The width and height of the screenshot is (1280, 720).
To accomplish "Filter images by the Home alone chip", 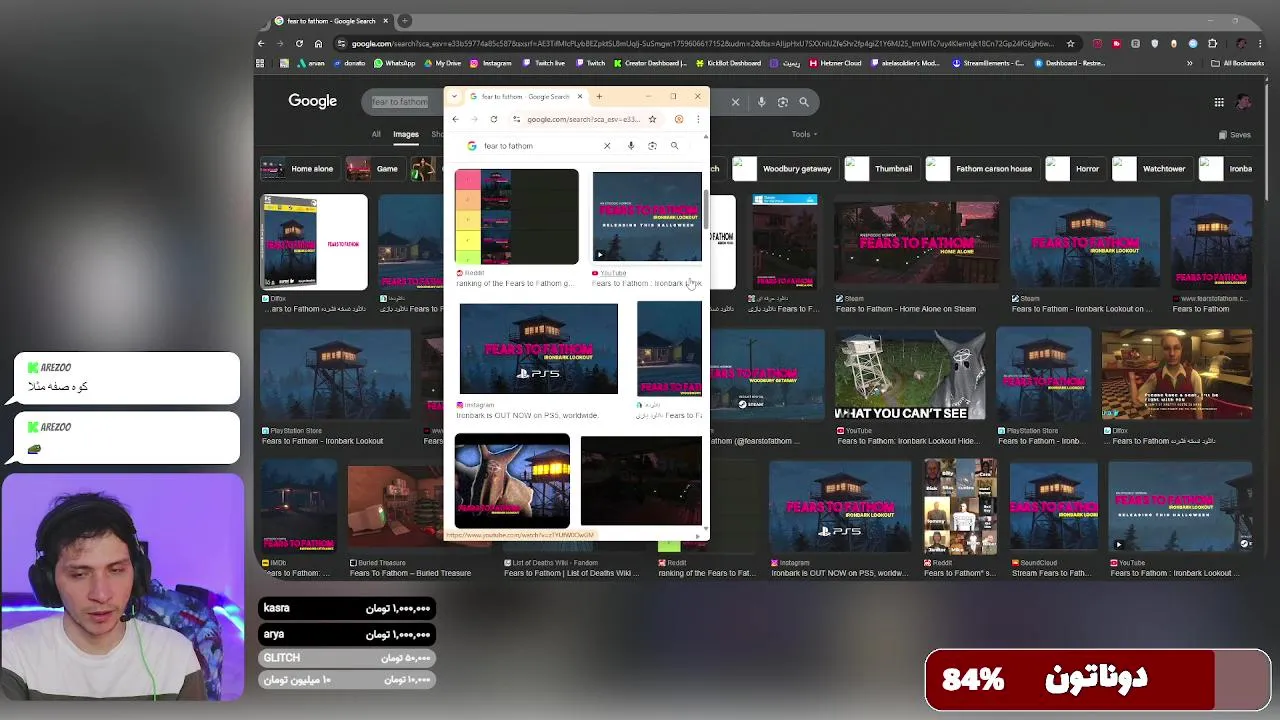I will 300,169.
